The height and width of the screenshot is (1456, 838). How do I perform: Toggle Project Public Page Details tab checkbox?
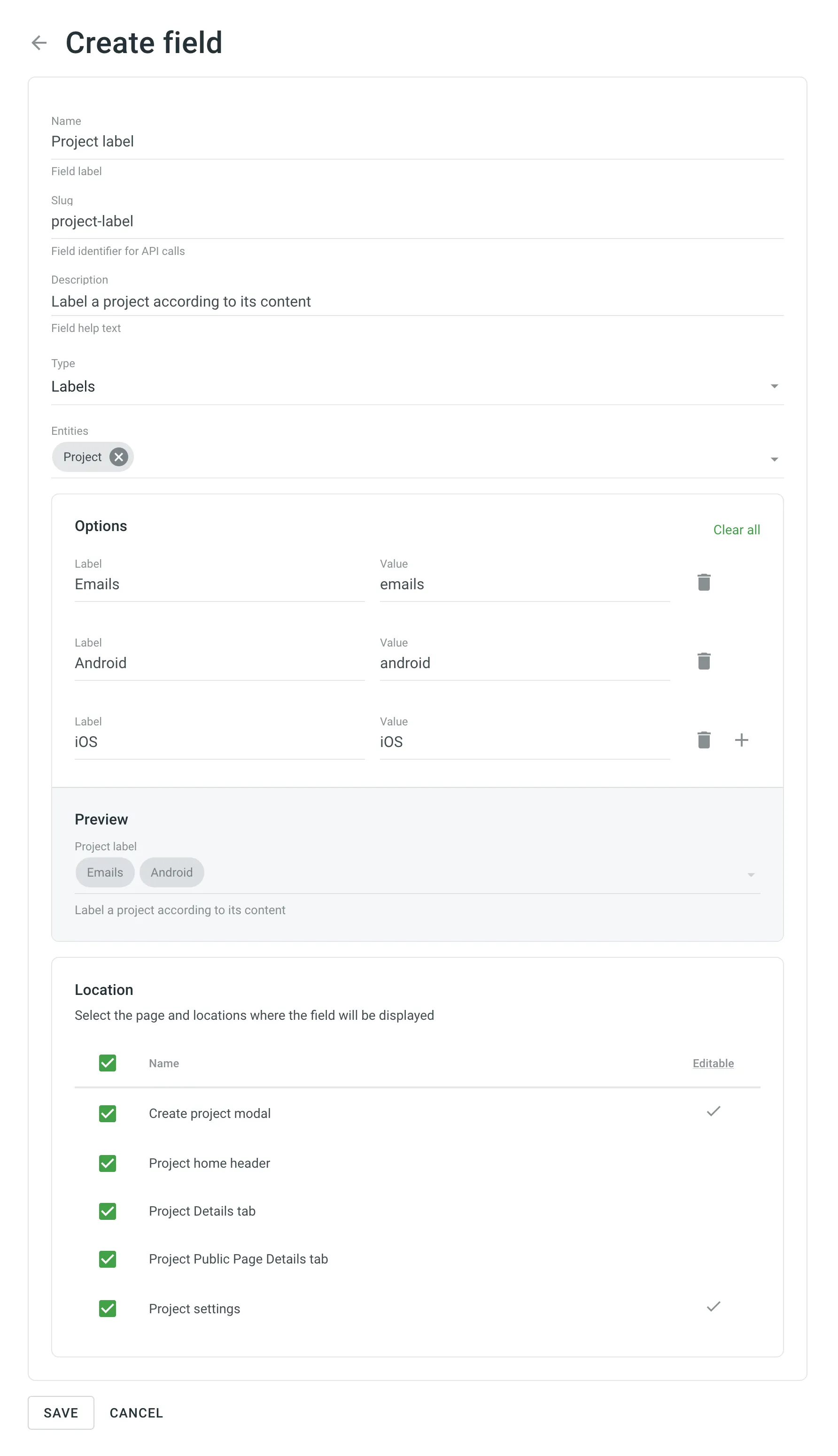108,1259
